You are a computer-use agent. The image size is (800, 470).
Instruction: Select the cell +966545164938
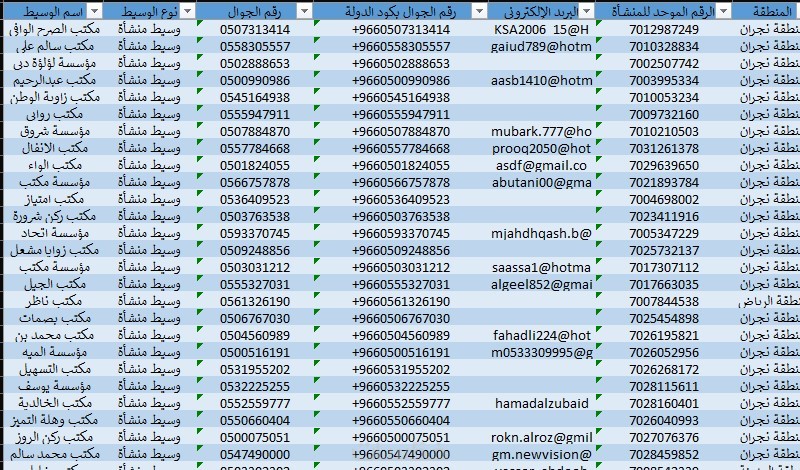click(401, 97)
